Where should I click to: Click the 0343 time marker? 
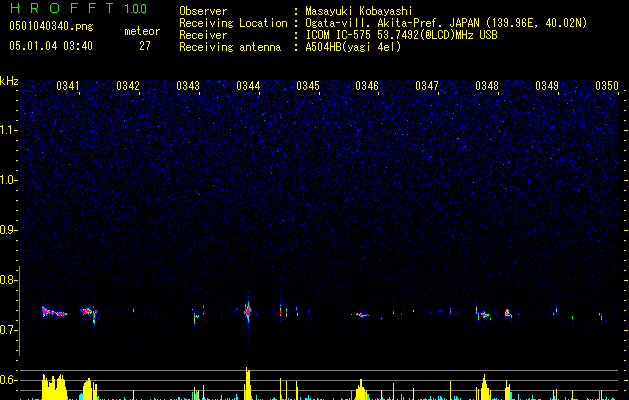tap(188, 86)
